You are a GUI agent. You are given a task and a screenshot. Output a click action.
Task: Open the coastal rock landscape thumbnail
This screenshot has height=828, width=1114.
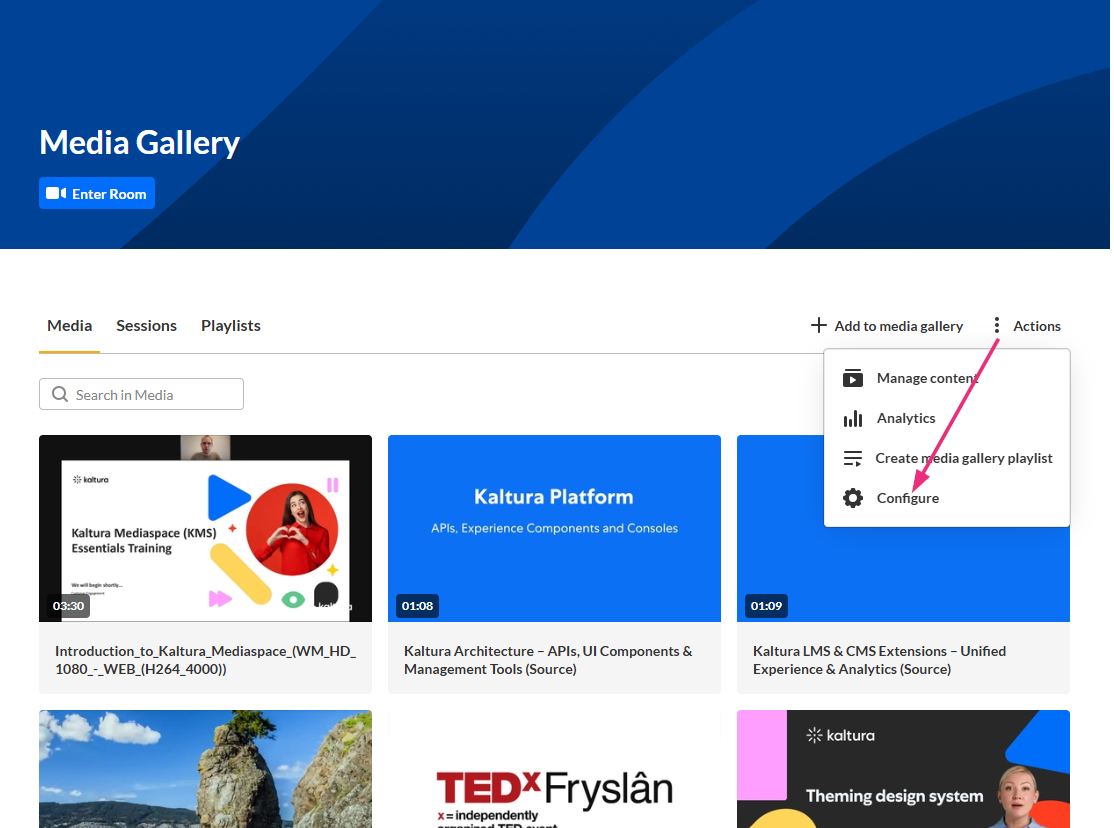click(x=205, y=769)
